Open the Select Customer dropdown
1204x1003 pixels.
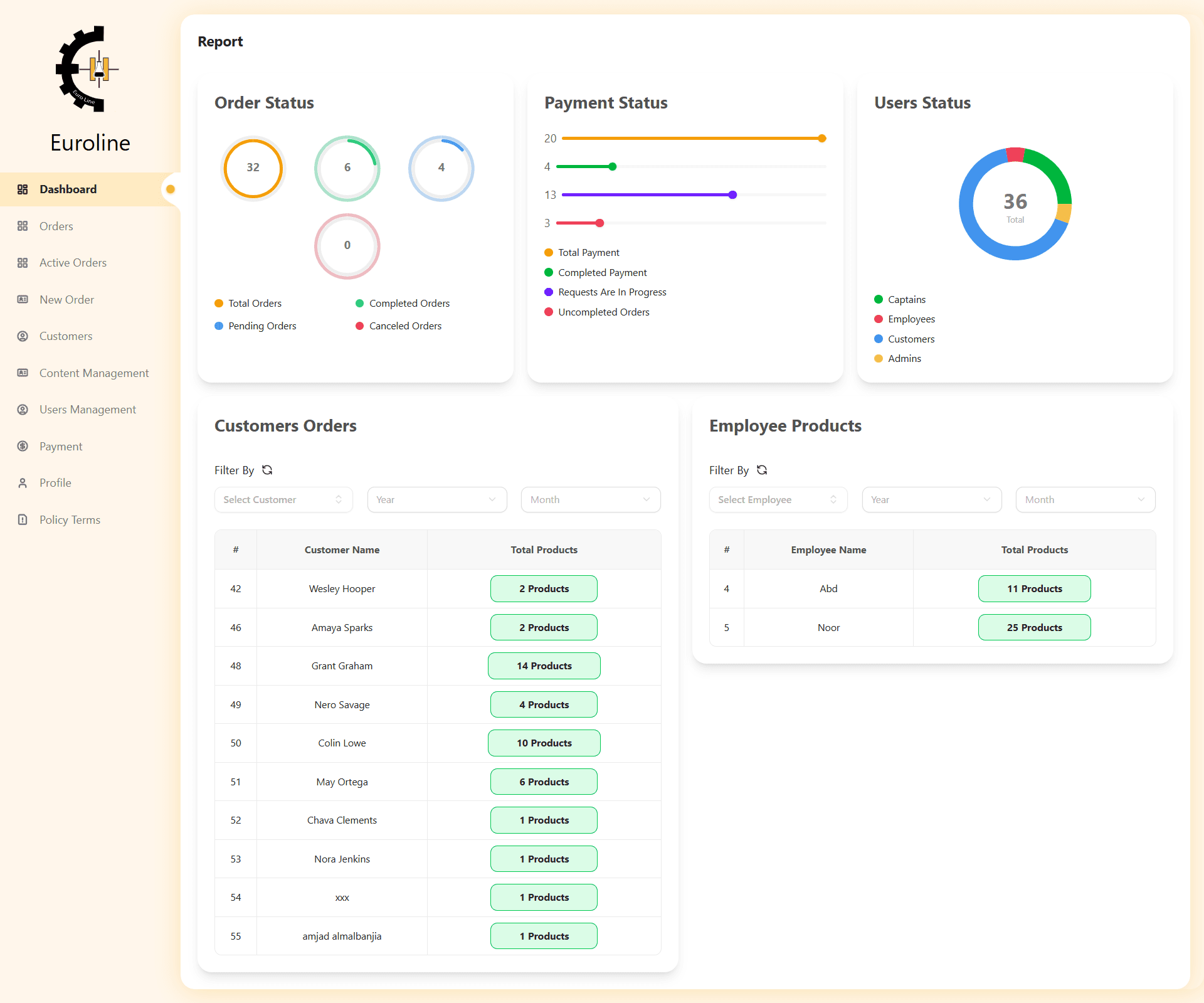(x=283, y=500)
